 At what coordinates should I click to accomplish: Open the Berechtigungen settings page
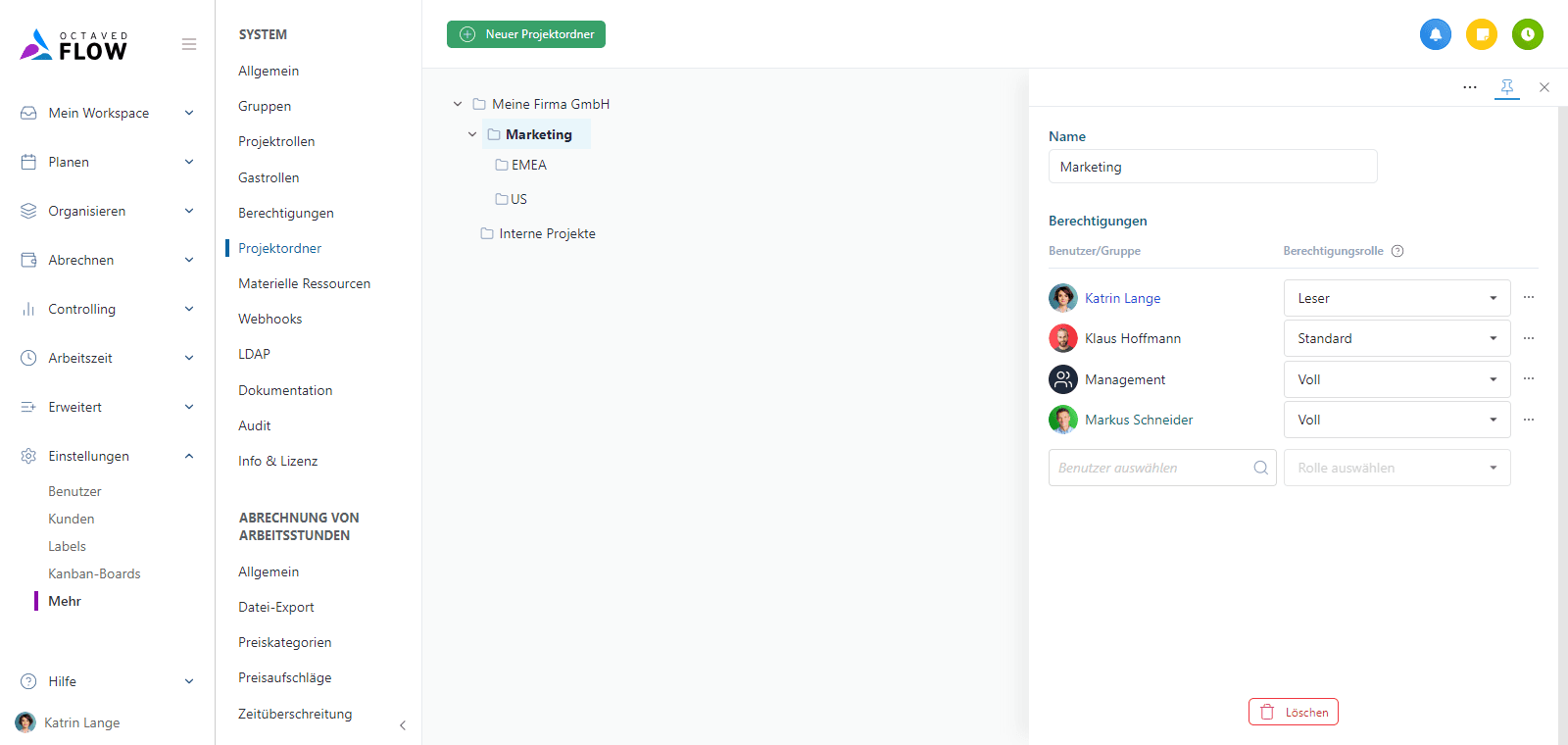[285, 213]
